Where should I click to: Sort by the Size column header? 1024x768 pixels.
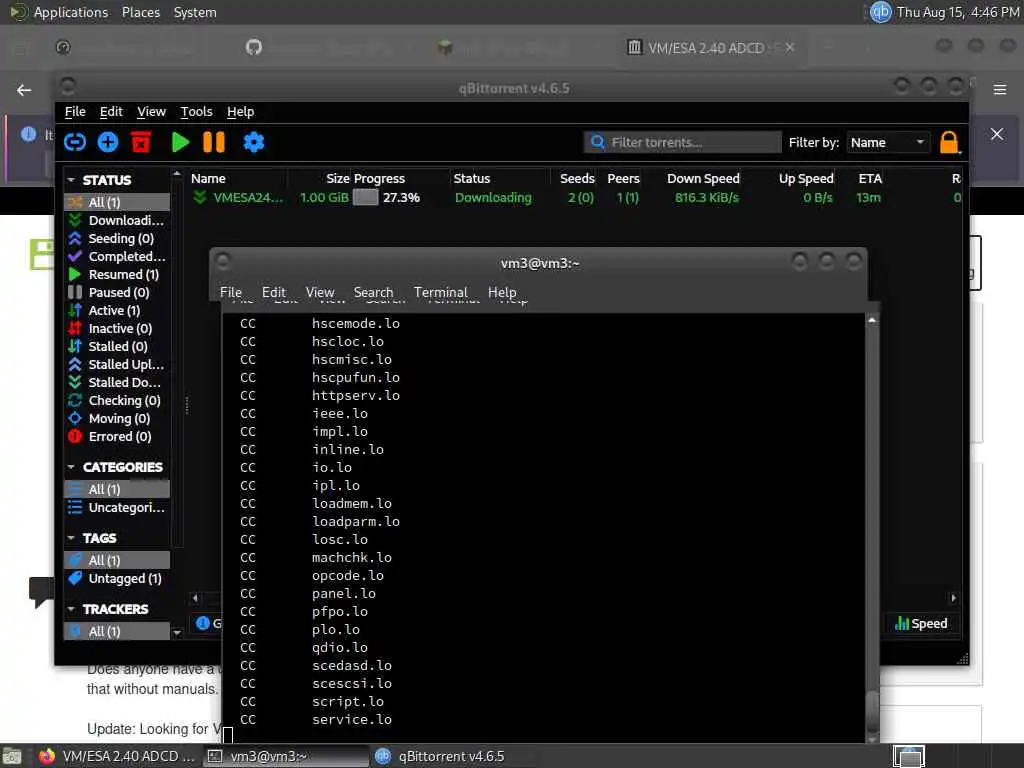click(338, 178)
